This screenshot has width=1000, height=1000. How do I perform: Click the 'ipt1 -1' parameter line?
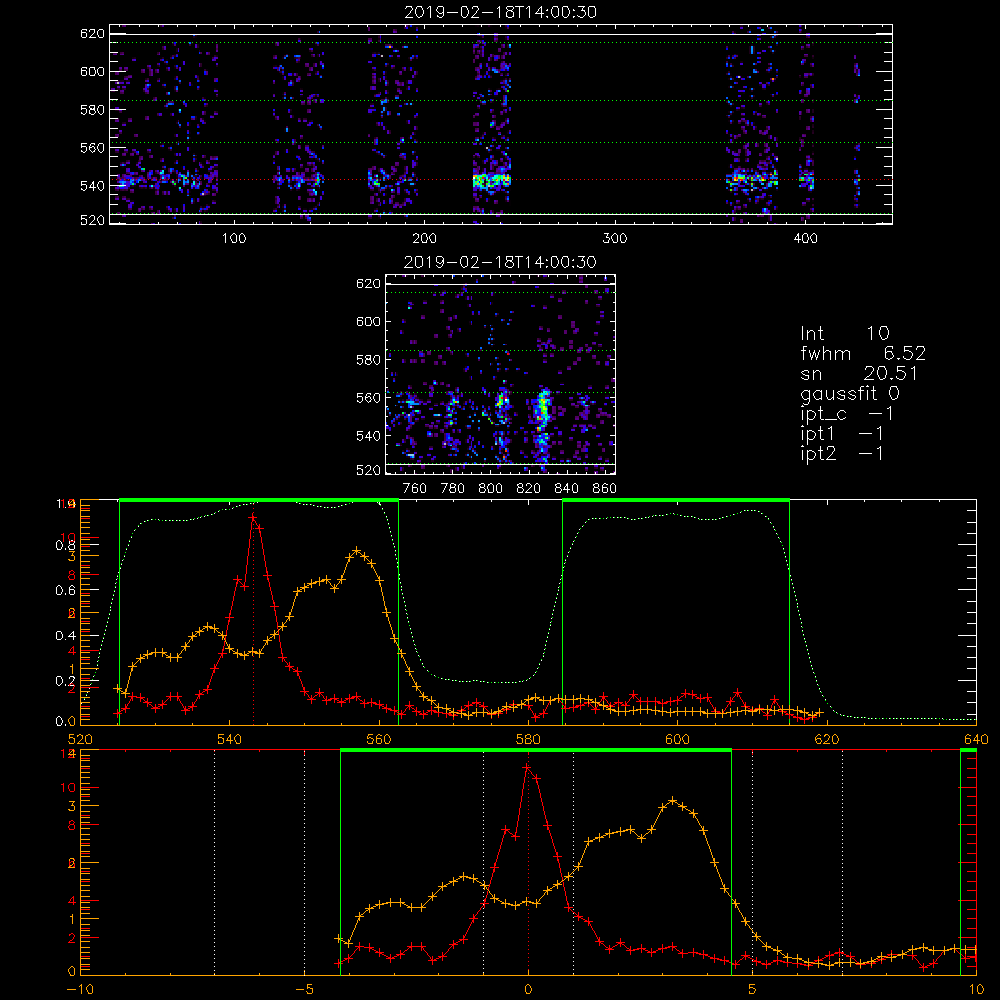tap(842, 434)
